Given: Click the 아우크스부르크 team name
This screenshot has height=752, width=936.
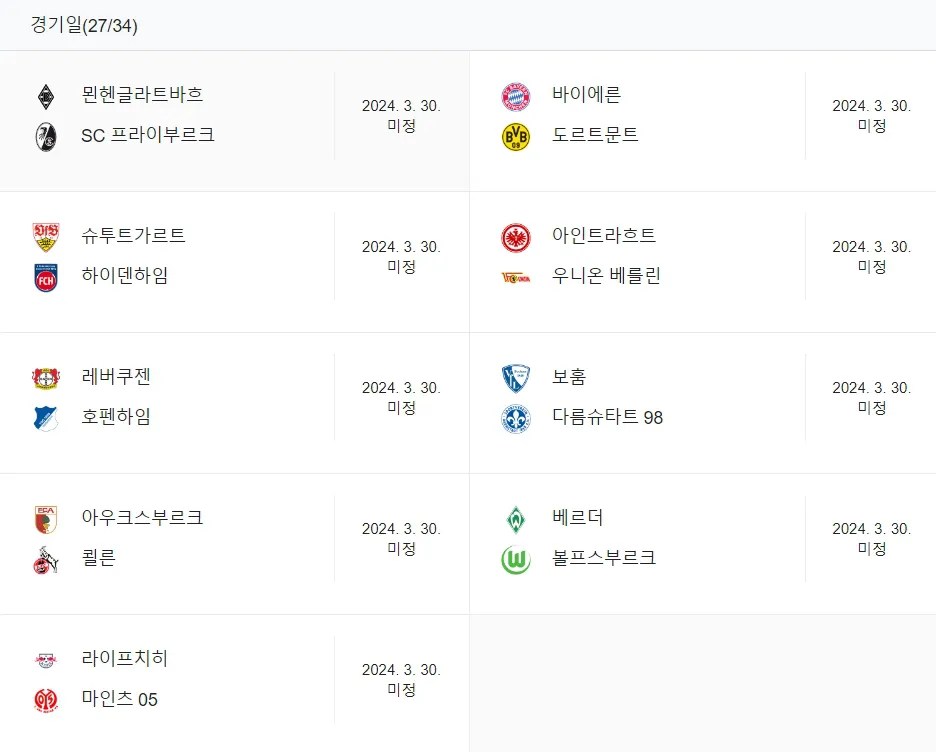Looking at the screenshot, I should 142,517.
